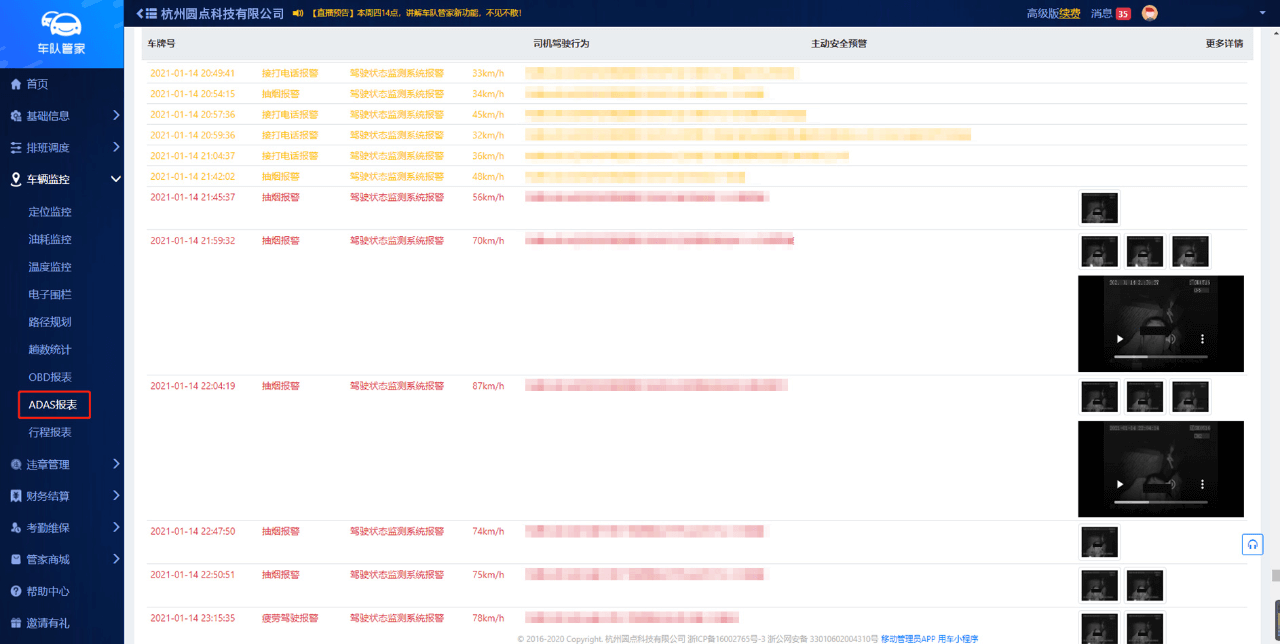Viewport: 1280px width, 644px height.
Task: Open the 消息 messages notification badge
Action: click(x=1122, y=14)
